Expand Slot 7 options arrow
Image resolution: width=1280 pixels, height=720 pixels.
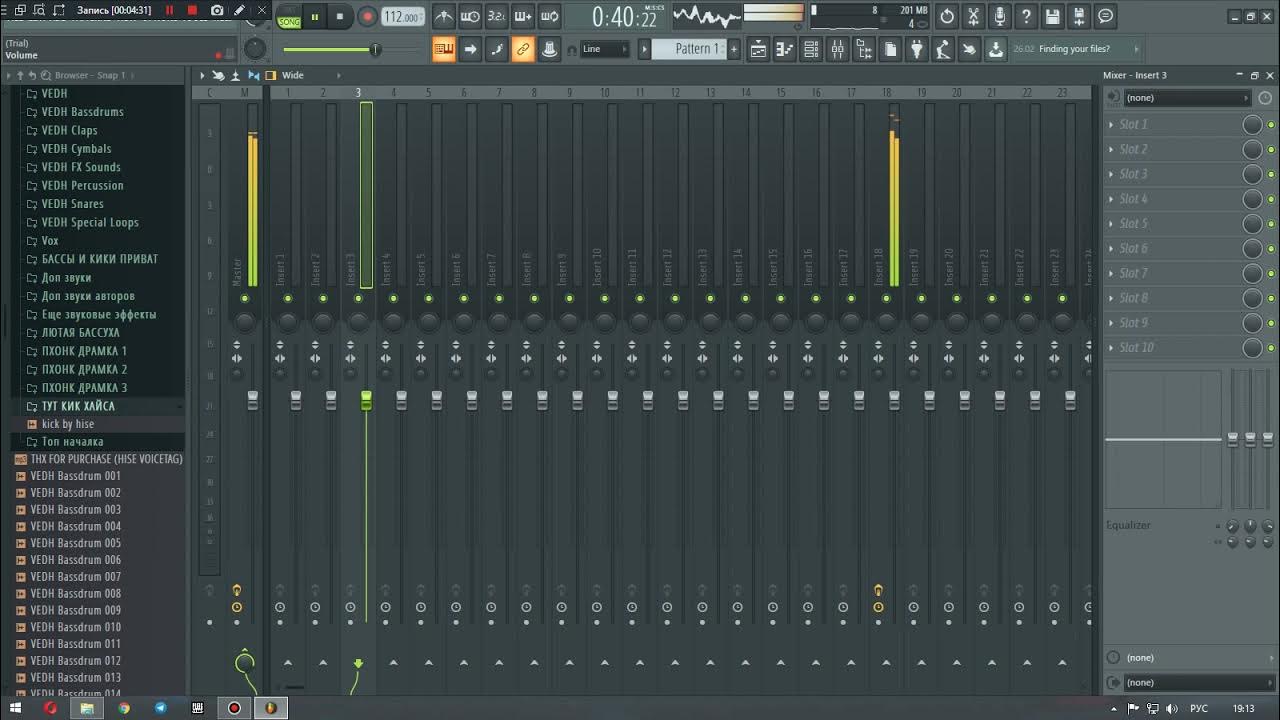tap(1111, 273)
